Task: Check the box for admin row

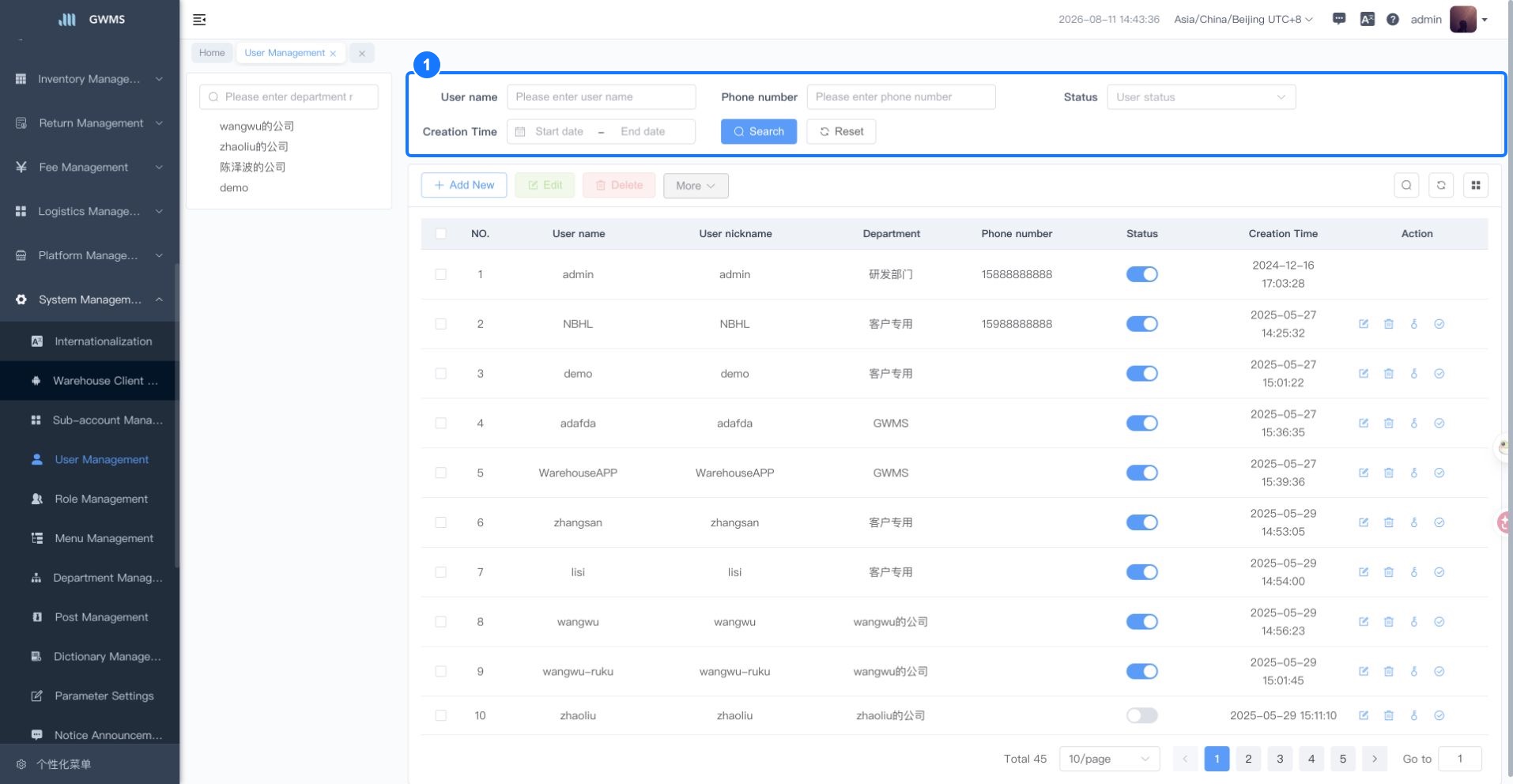Action: pos(441,274)
